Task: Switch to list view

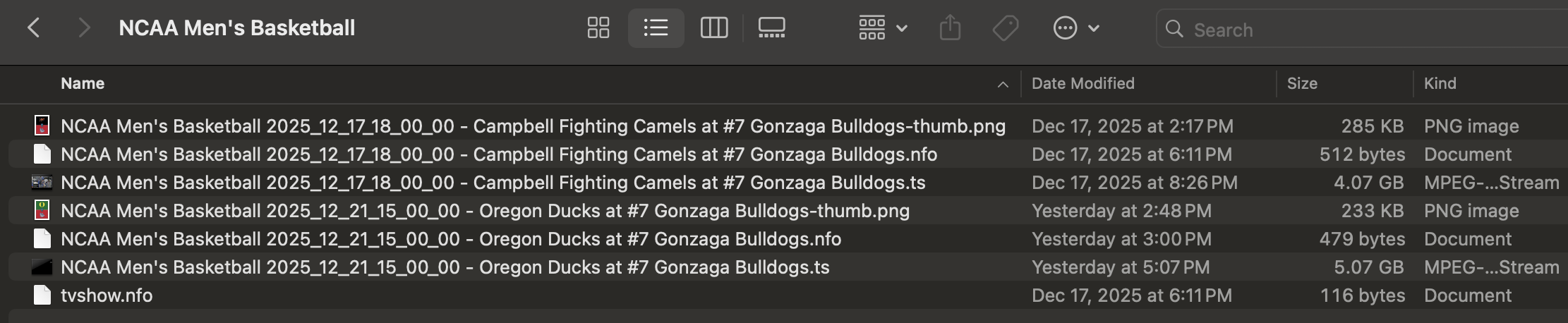Action: 656,28
